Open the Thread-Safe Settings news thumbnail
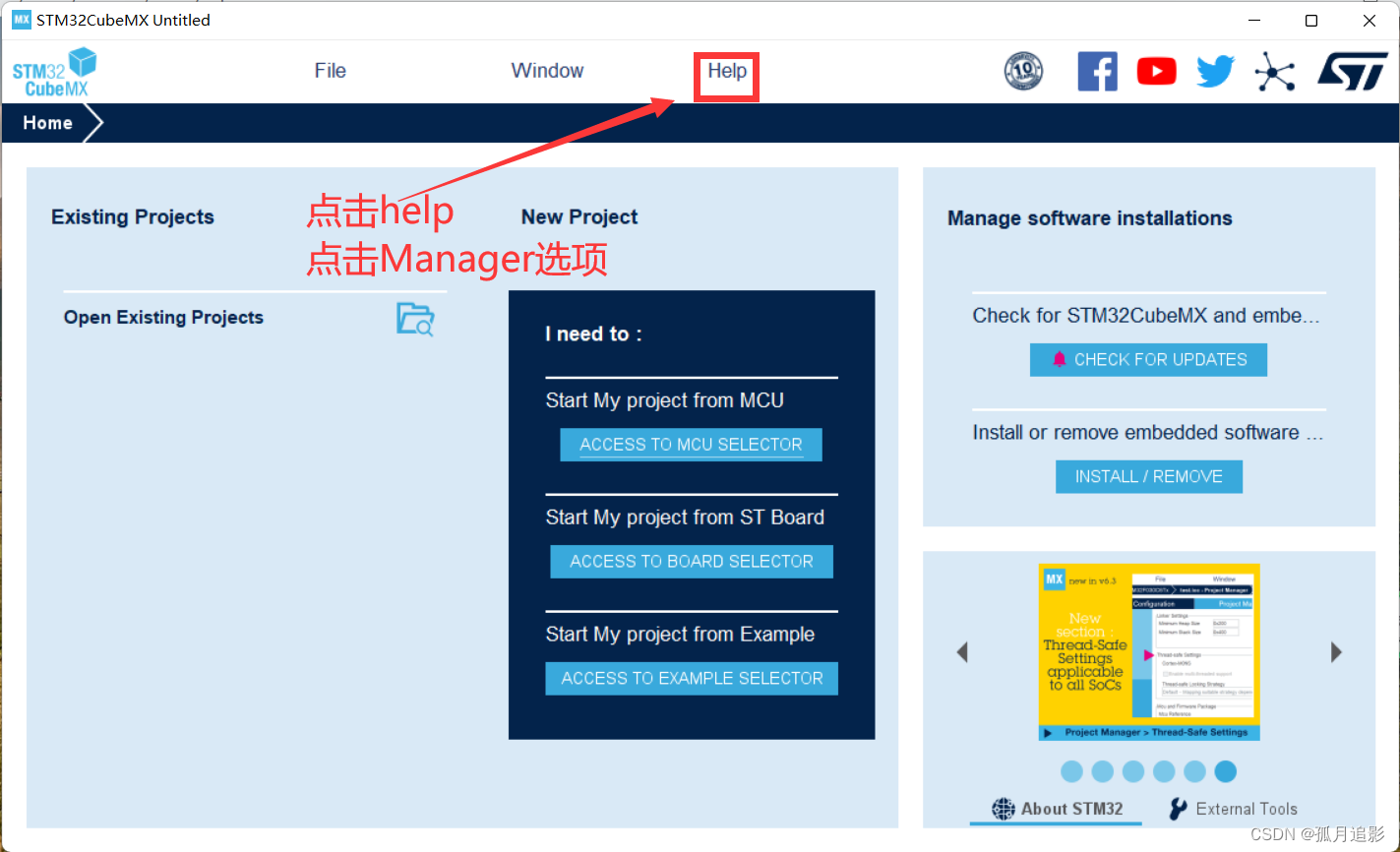This screenshot has height=852, width=1400. coord(1149,651)
